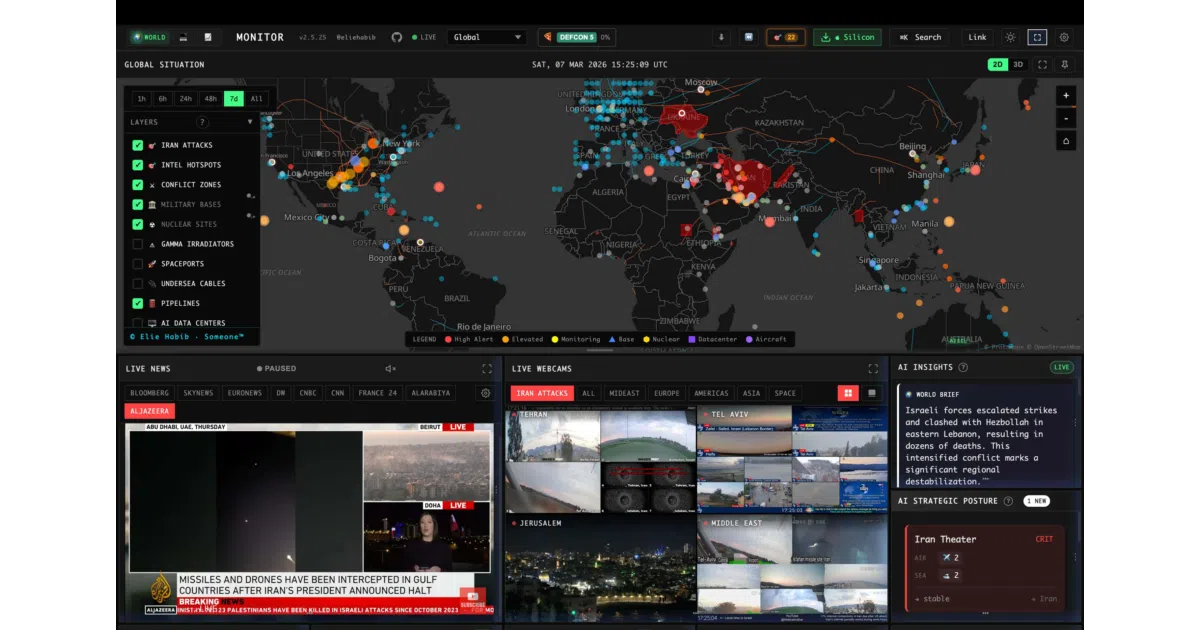Screen dimensions: 1200x630
Task: Click the download arrow icon in header
Action: point(721,37)
